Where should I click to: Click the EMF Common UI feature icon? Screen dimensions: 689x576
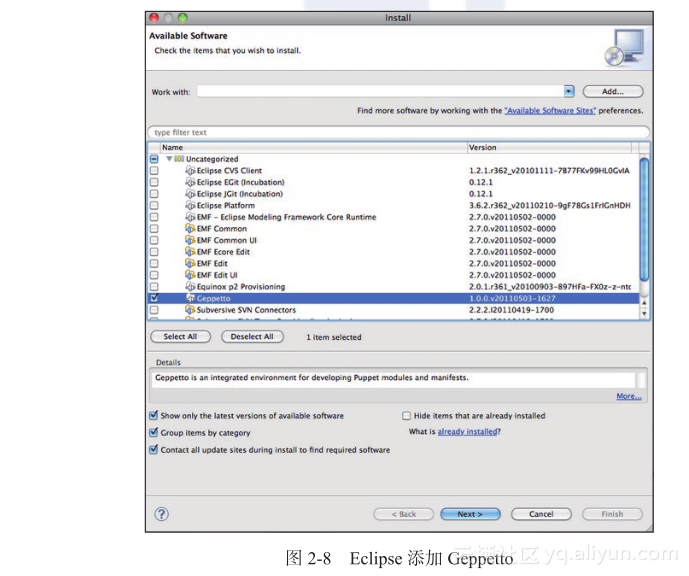tap(190, 240)
